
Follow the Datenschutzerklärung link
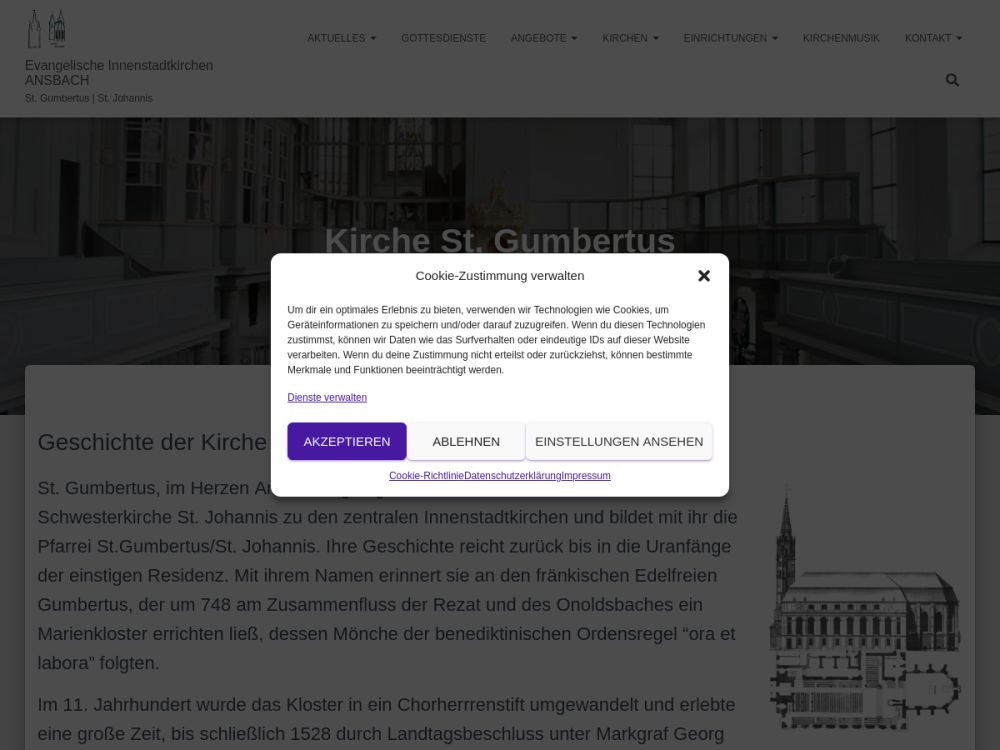tap(512, 476)
